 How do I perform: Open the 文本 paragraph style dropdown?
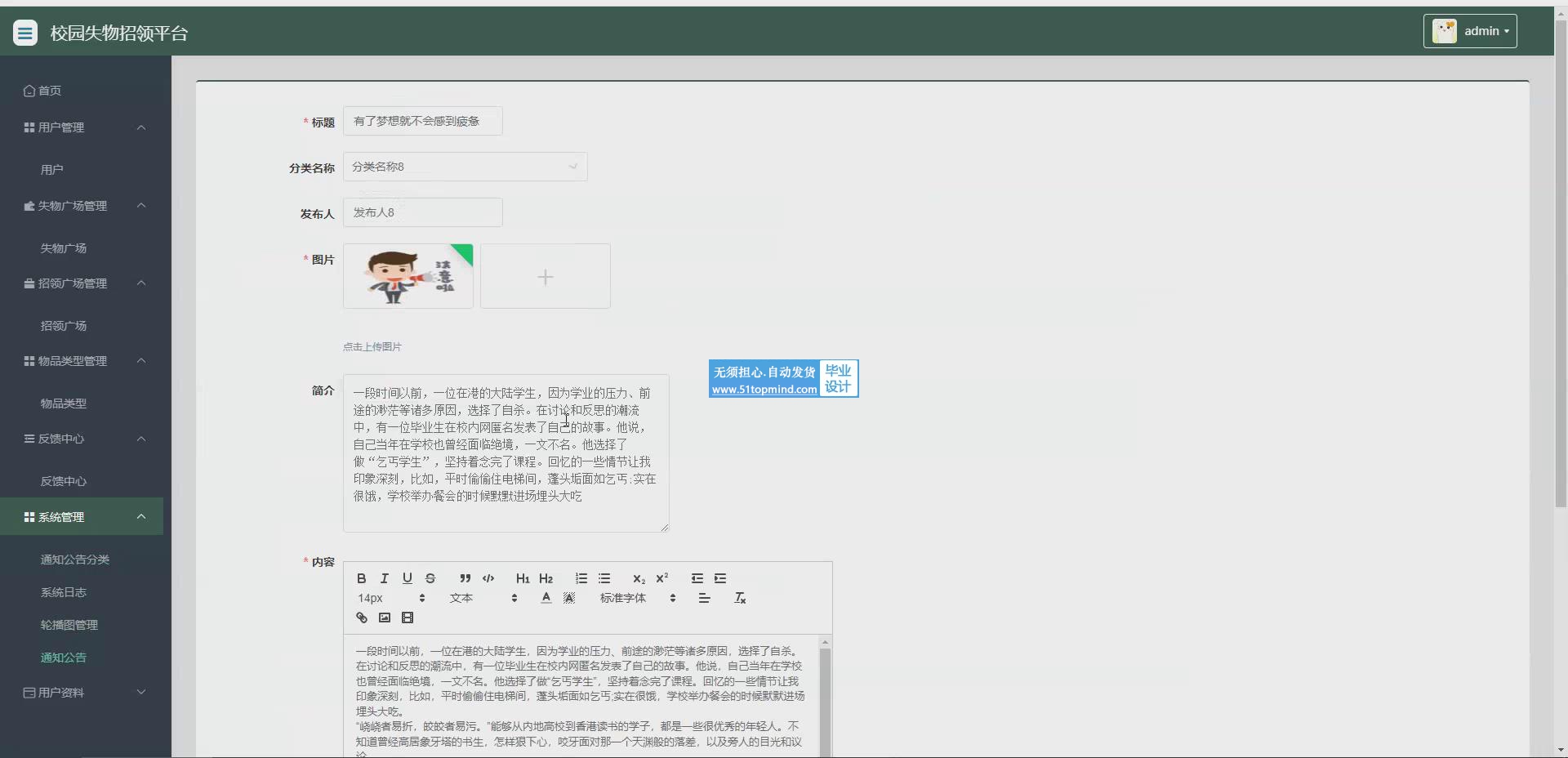click(483, 598)
